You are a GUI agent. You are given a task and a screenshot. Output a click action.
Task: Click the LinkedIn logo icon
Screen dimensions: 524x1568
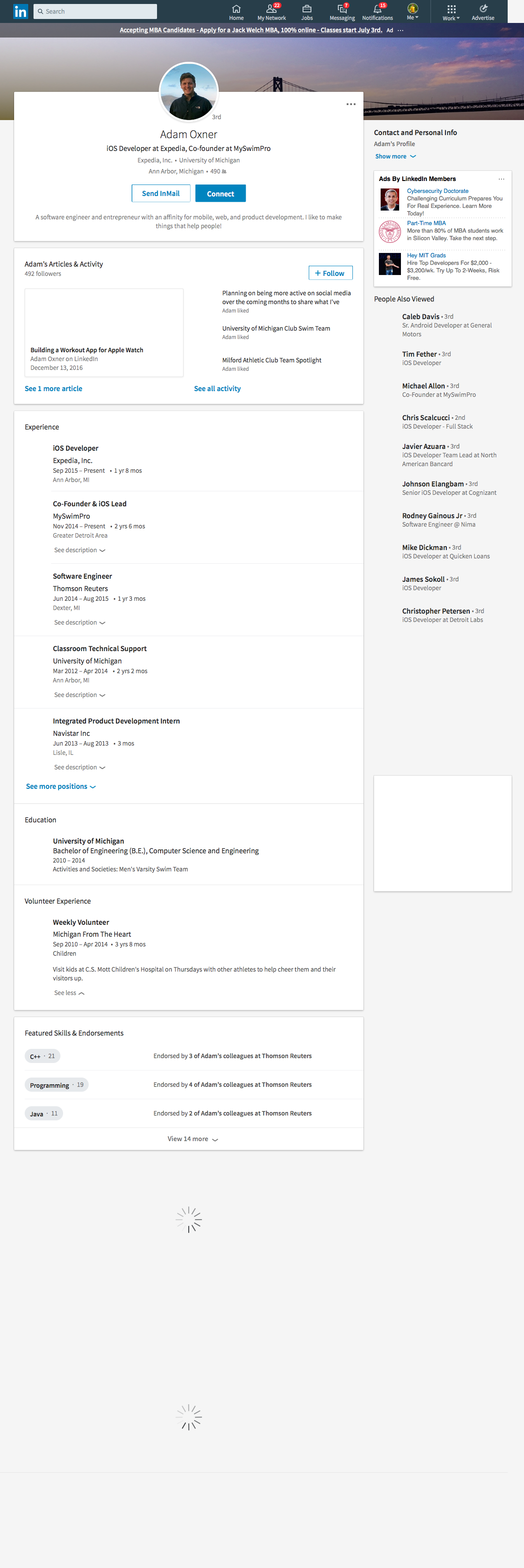pos(20,11)
